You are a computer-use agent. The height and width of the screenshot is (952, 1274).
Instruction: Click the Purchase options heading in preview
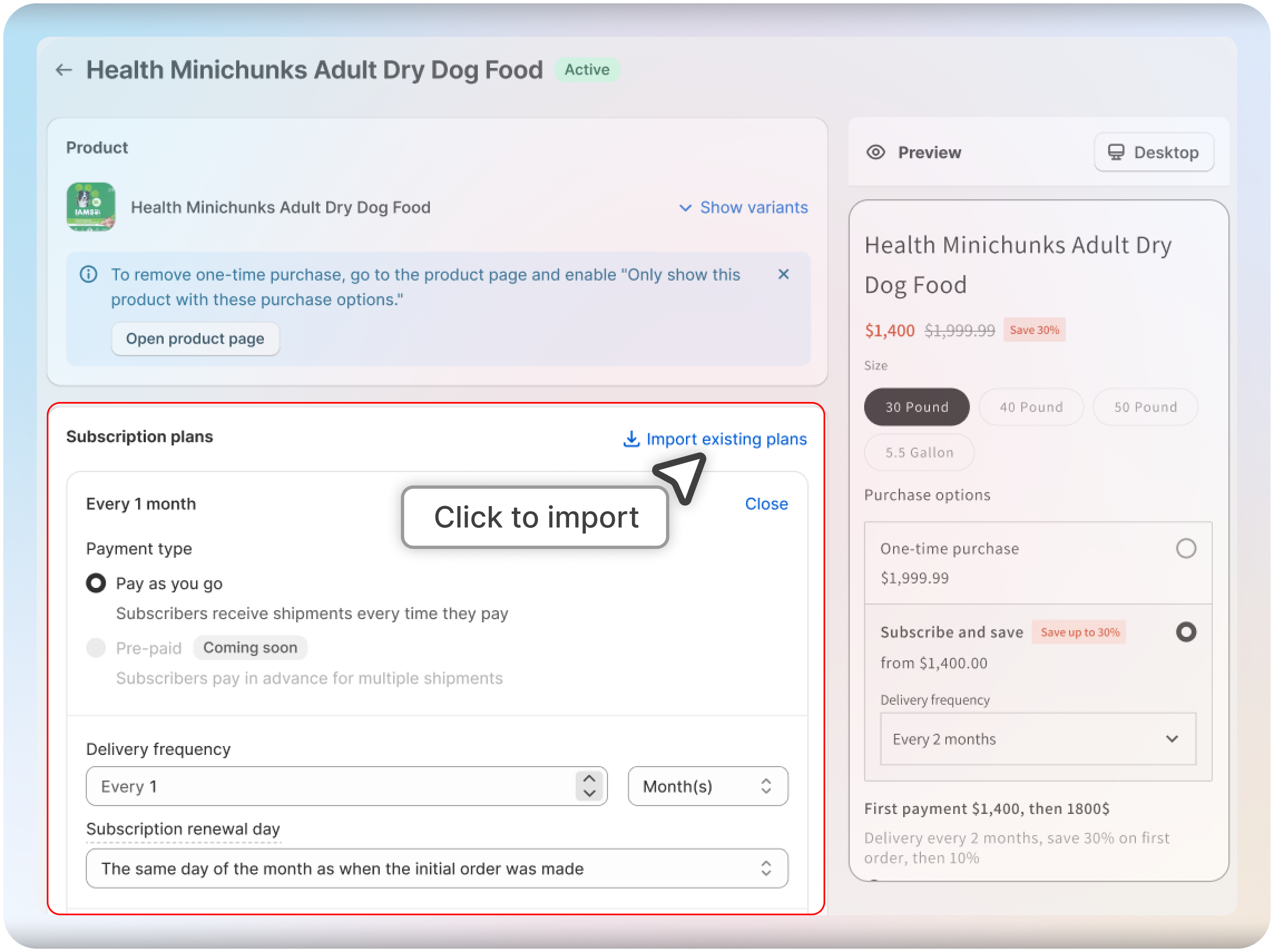coord(927,495)
